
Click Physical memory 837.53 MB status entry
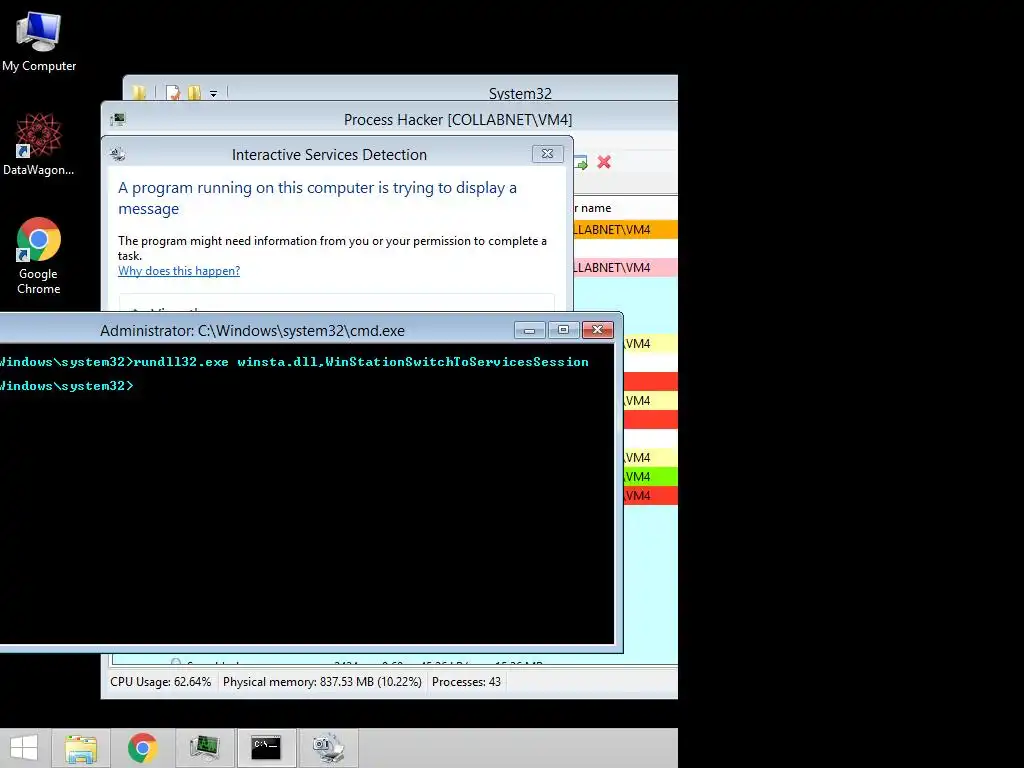pos(322,682)
